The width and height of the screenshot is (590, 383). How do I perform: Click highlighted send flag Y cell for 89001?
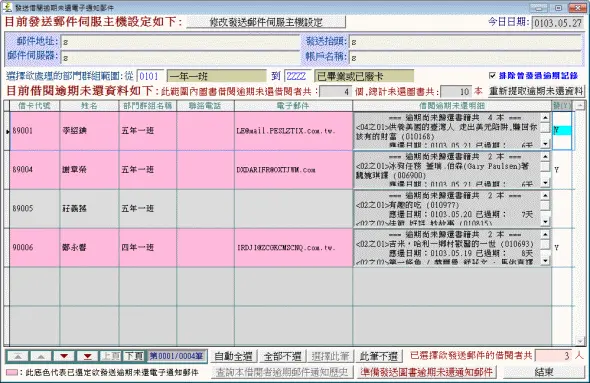561,131
